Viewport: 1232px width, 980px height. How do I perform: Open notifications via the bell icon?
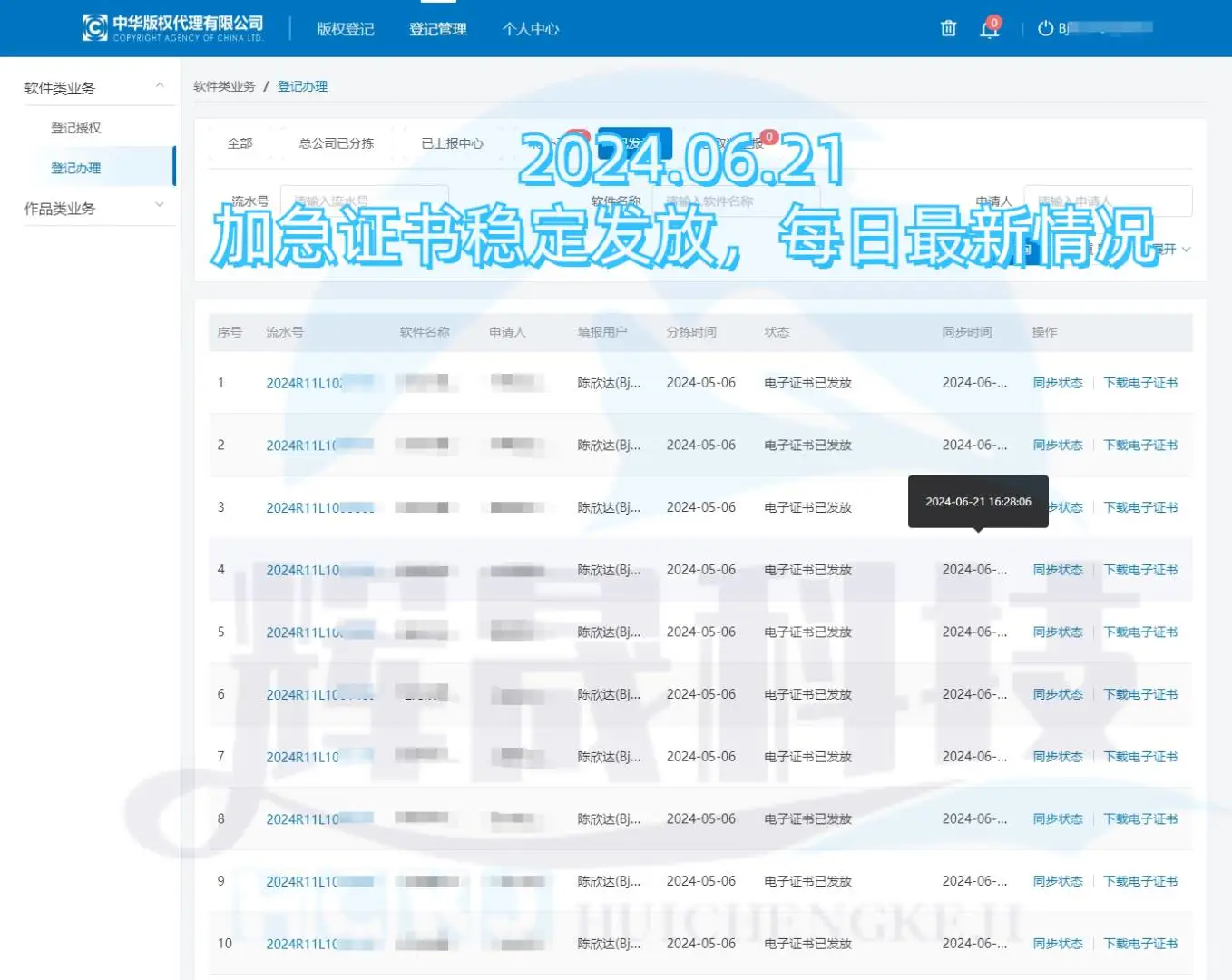pos(989,30)
